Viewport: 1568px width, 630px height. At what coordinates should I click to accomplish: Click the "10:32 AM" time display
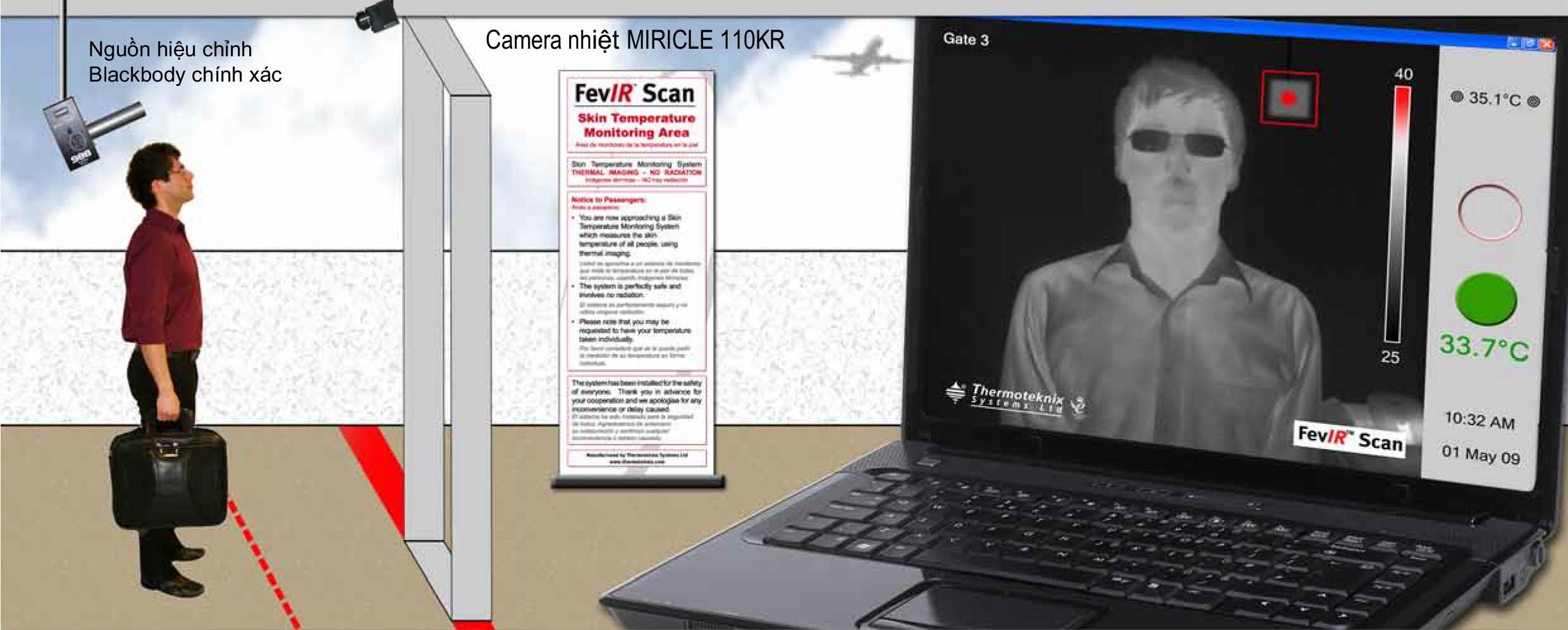point(1479,421)
